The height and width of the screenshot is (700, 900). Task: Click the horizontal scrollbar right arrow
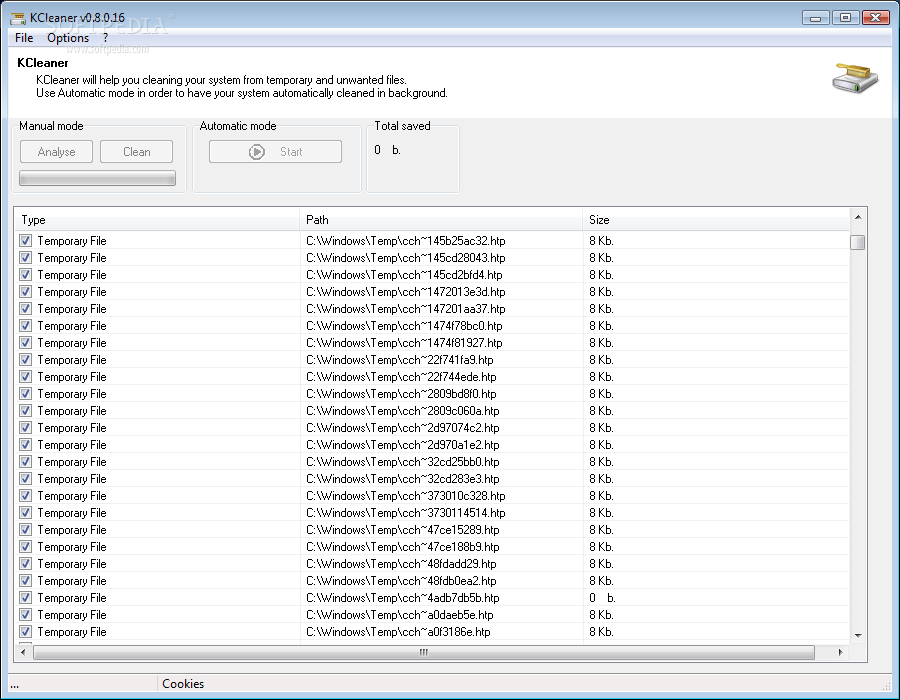tap(840, 652)
